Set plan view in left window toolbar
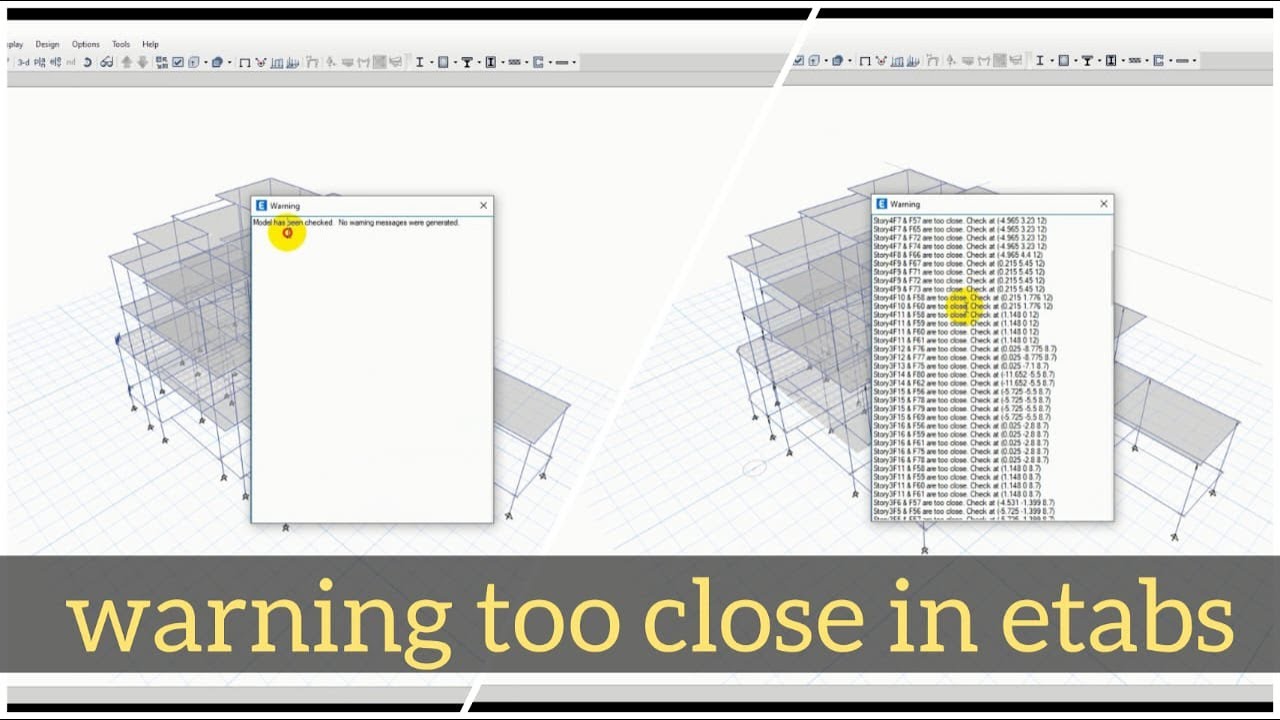Viewport: 1280px width, 720px height. 39,62
